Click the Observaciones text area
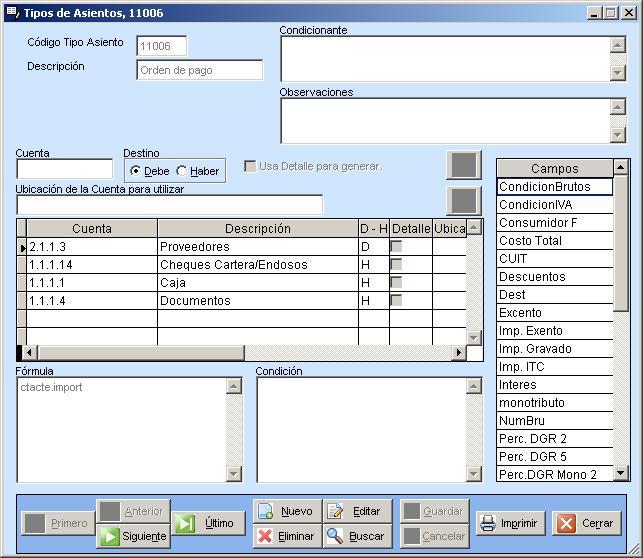The image size is (643, 558). point(445,121)
